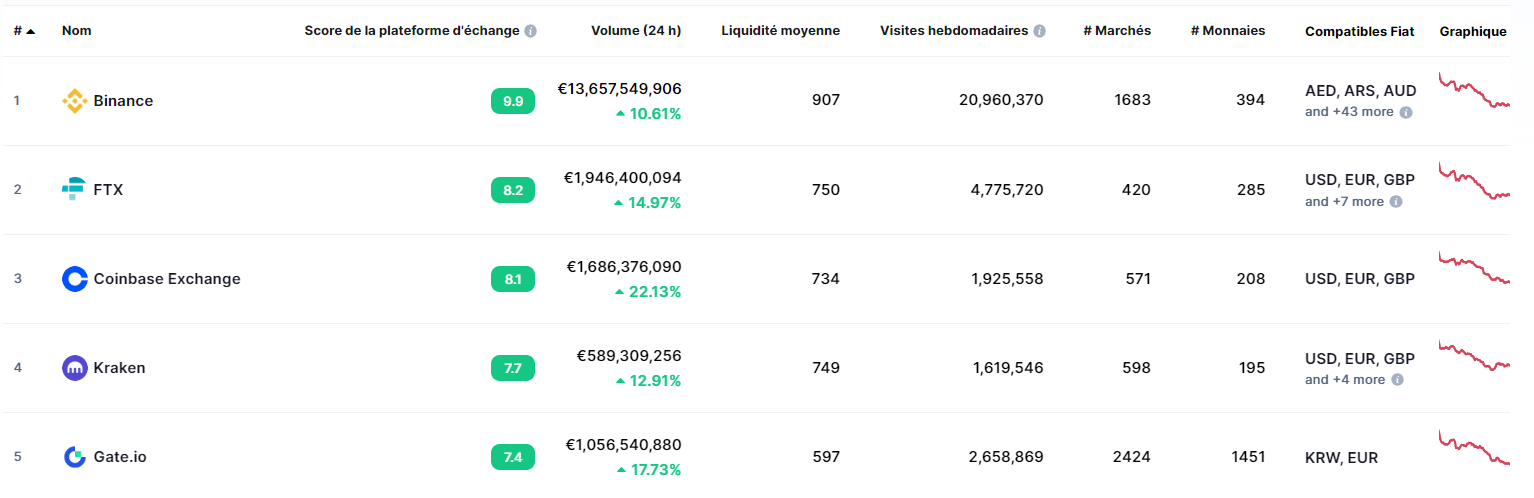Click the FTX price chart thumbnail
Image resolution: width=1534 pixels, height=498 pixels.
click(x=1474, y=180)
